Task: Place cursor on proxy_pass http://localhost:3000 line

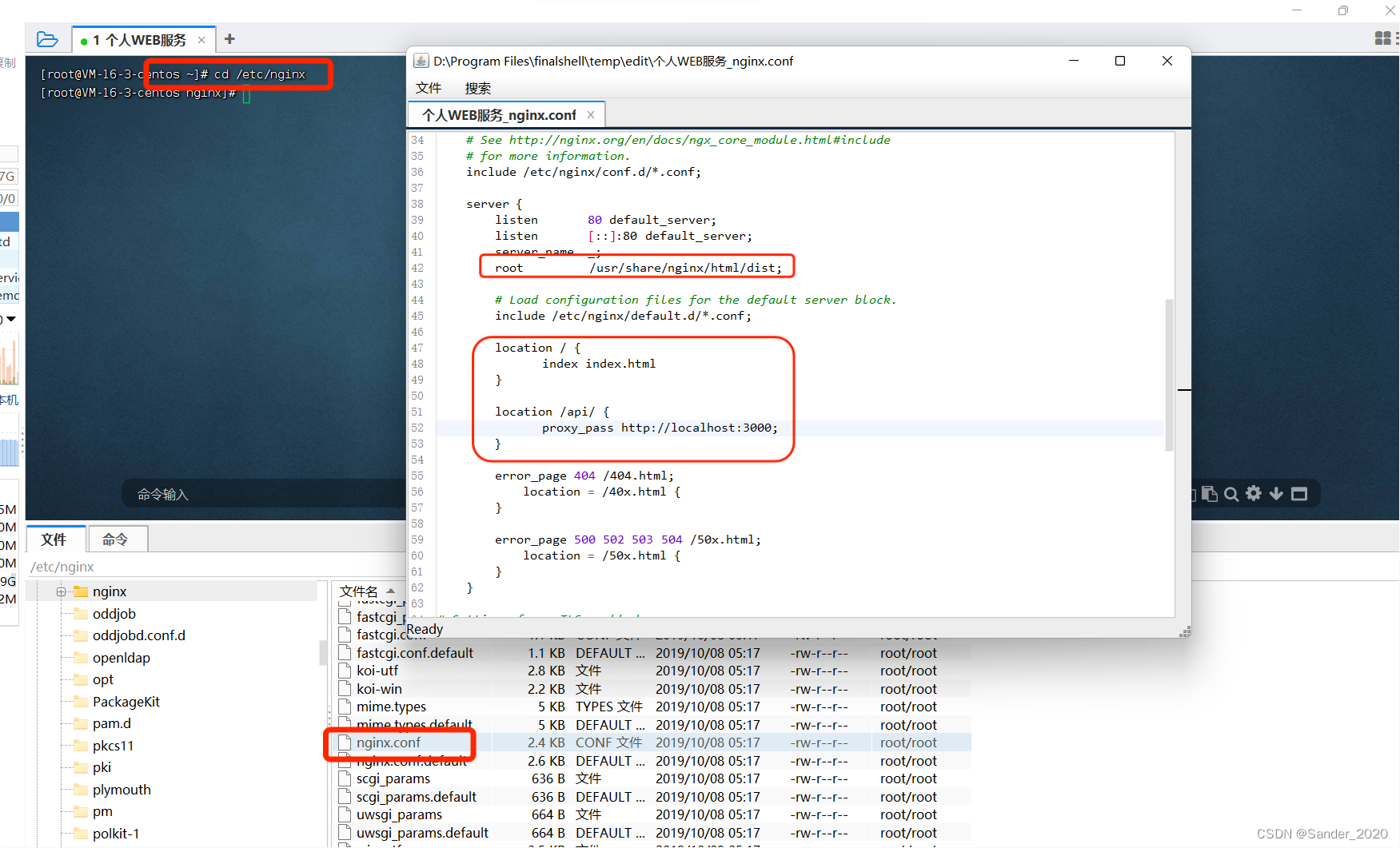Action: (660, 428)
